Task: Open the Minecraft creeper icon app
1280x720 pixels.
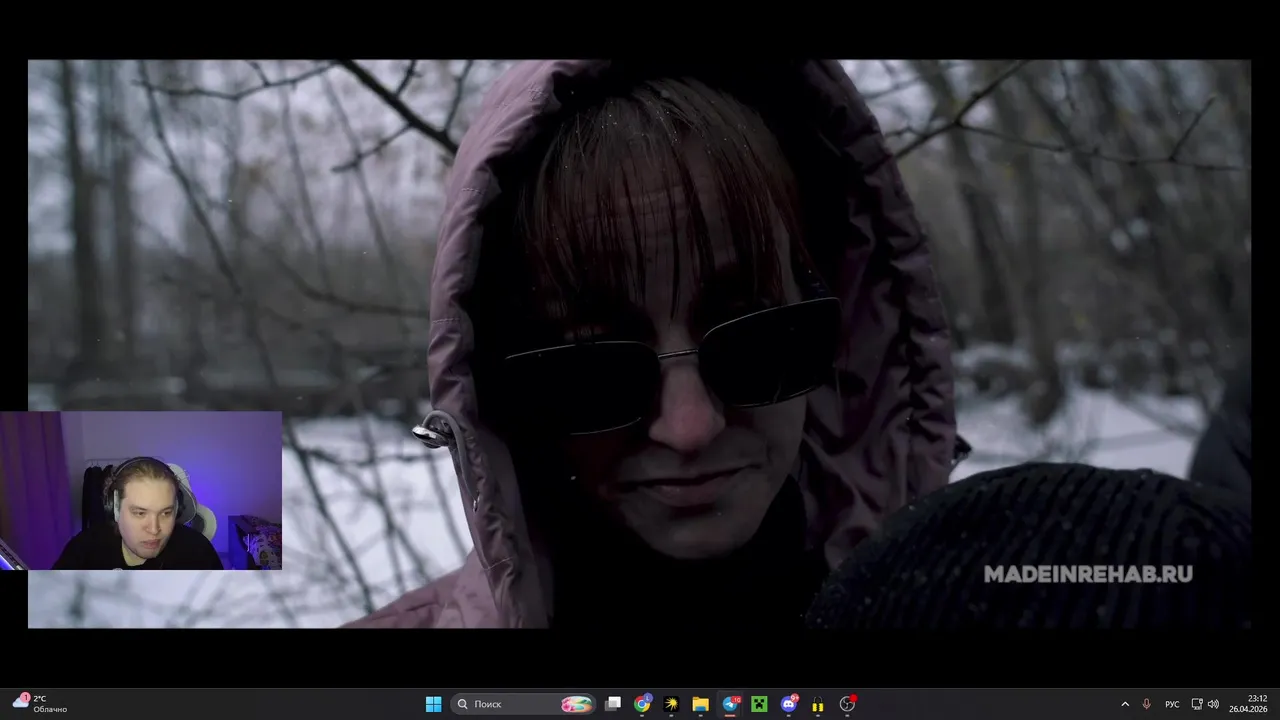Action: point(759,704)
